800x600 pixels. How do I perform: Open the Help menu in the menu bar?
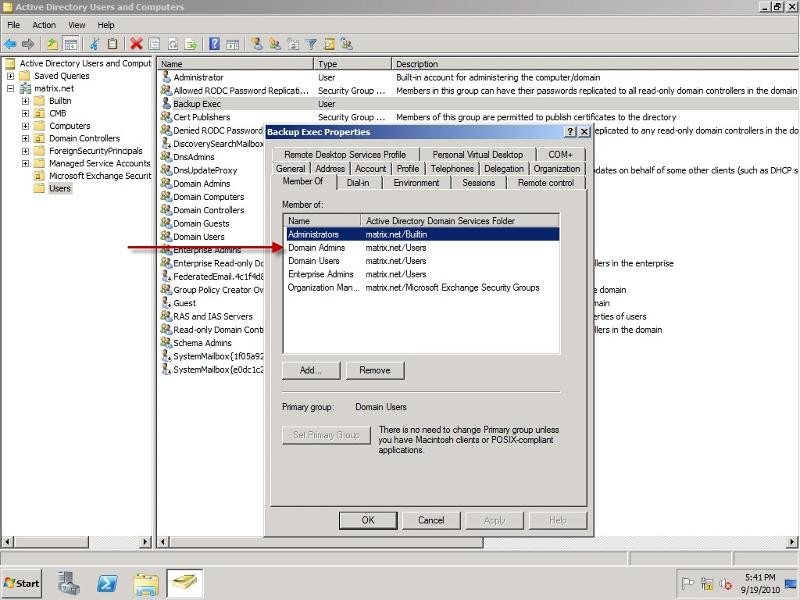tap(106, 25)
